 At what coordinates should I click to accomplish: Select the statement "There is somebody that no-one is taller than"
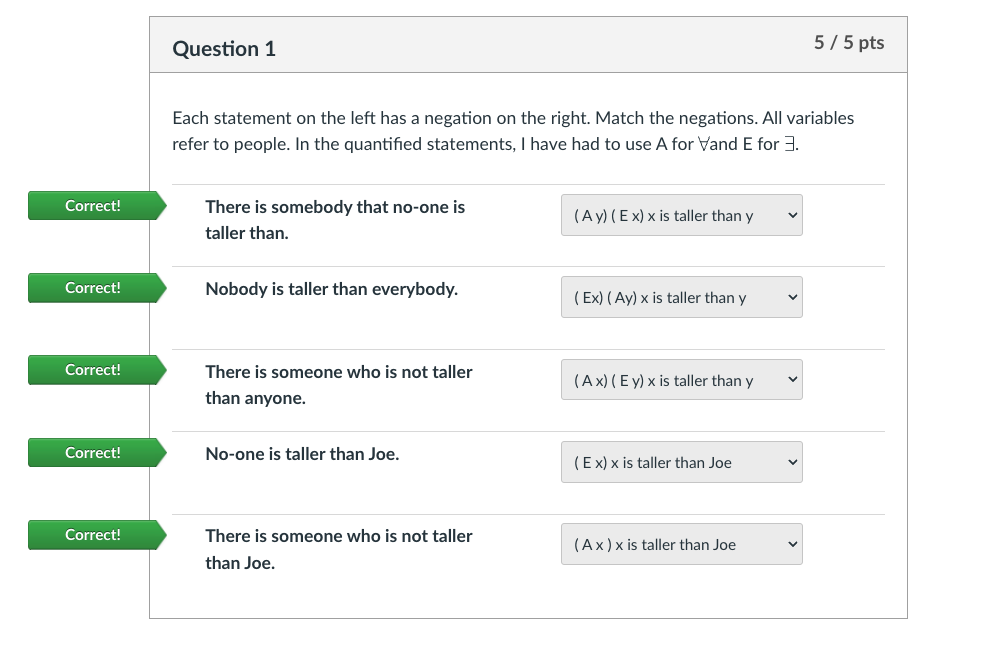point(335,219)
